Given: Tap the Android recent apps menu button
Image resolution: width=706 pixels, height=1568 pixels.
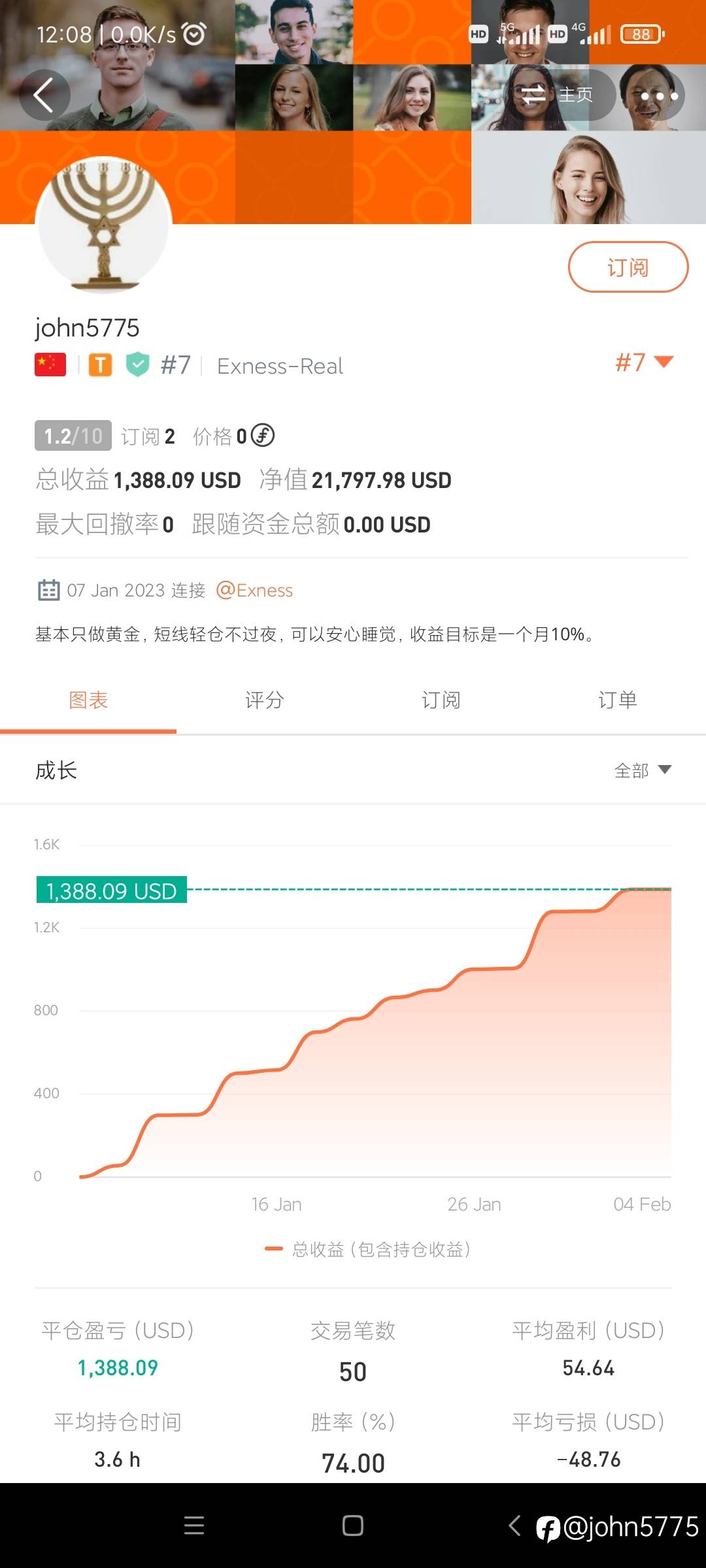Looking at the screenshot, I should (x=194, y=1526).
